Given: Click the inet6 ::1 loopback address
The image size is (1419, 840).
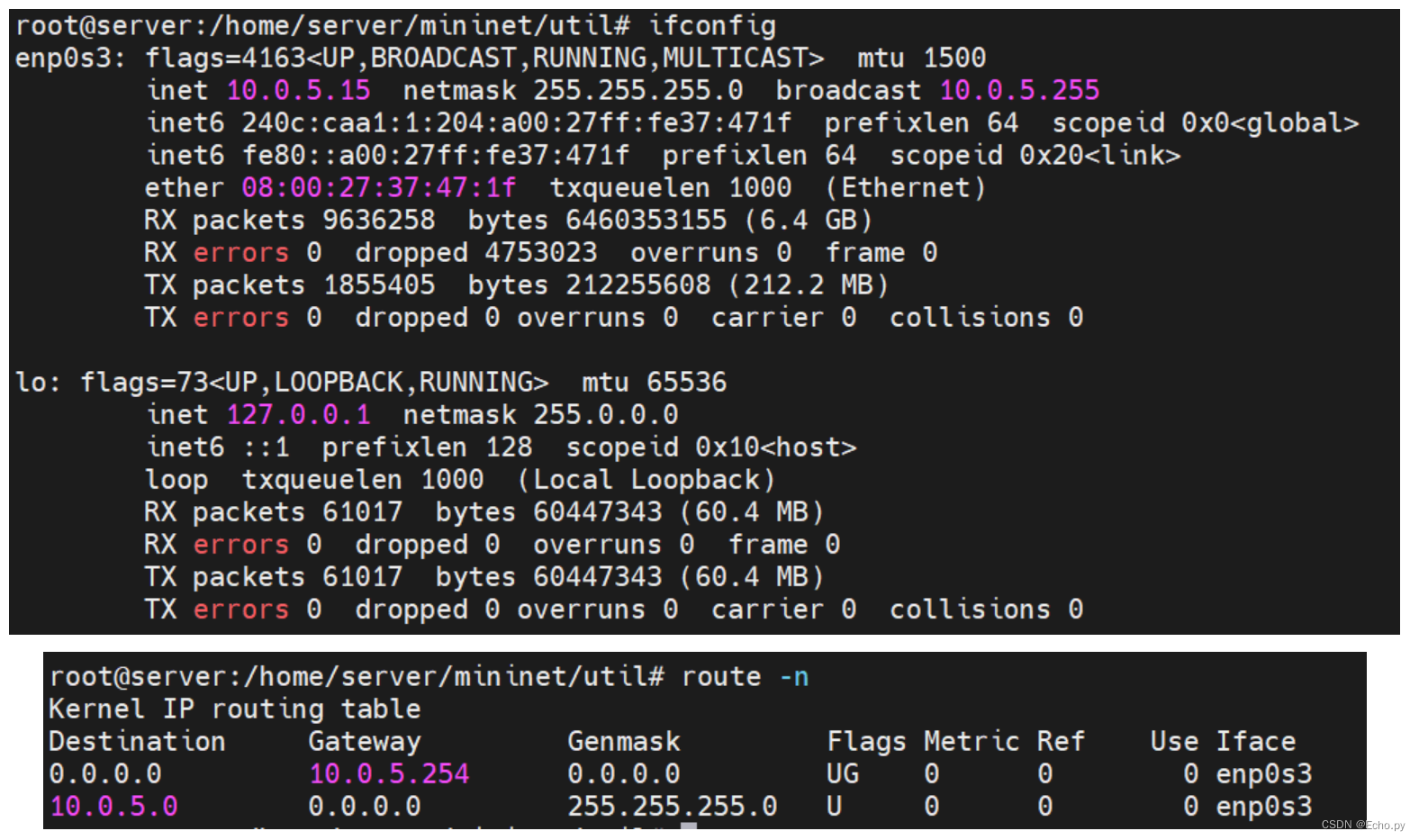Looking at the screenshot, I should (266, 447).
